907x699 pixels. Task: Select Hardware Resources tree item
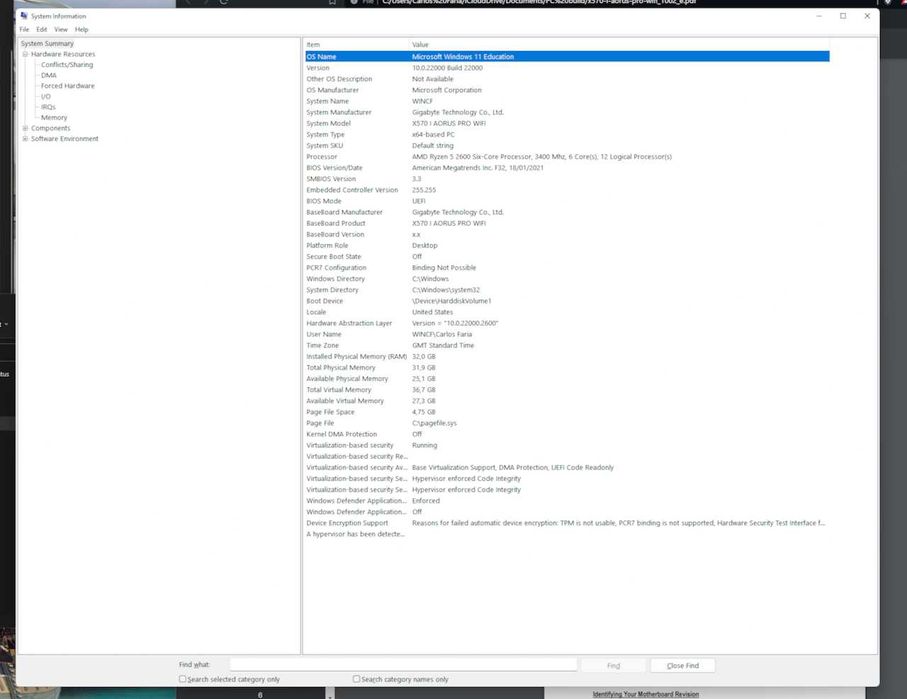(63, 54)
